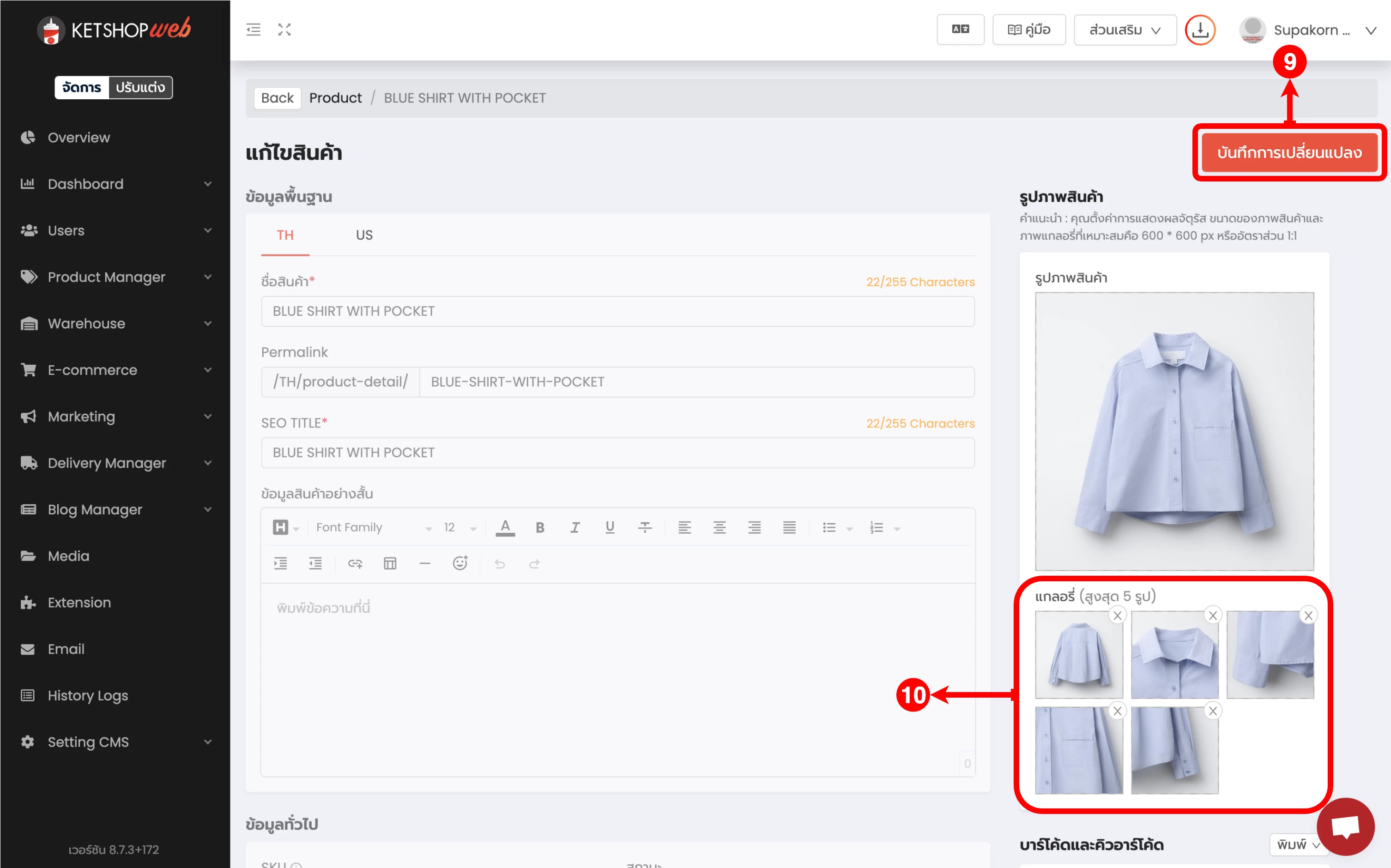1391x868 pixels.
Task: Open the emoji picker icon
Action: (460, 563)
